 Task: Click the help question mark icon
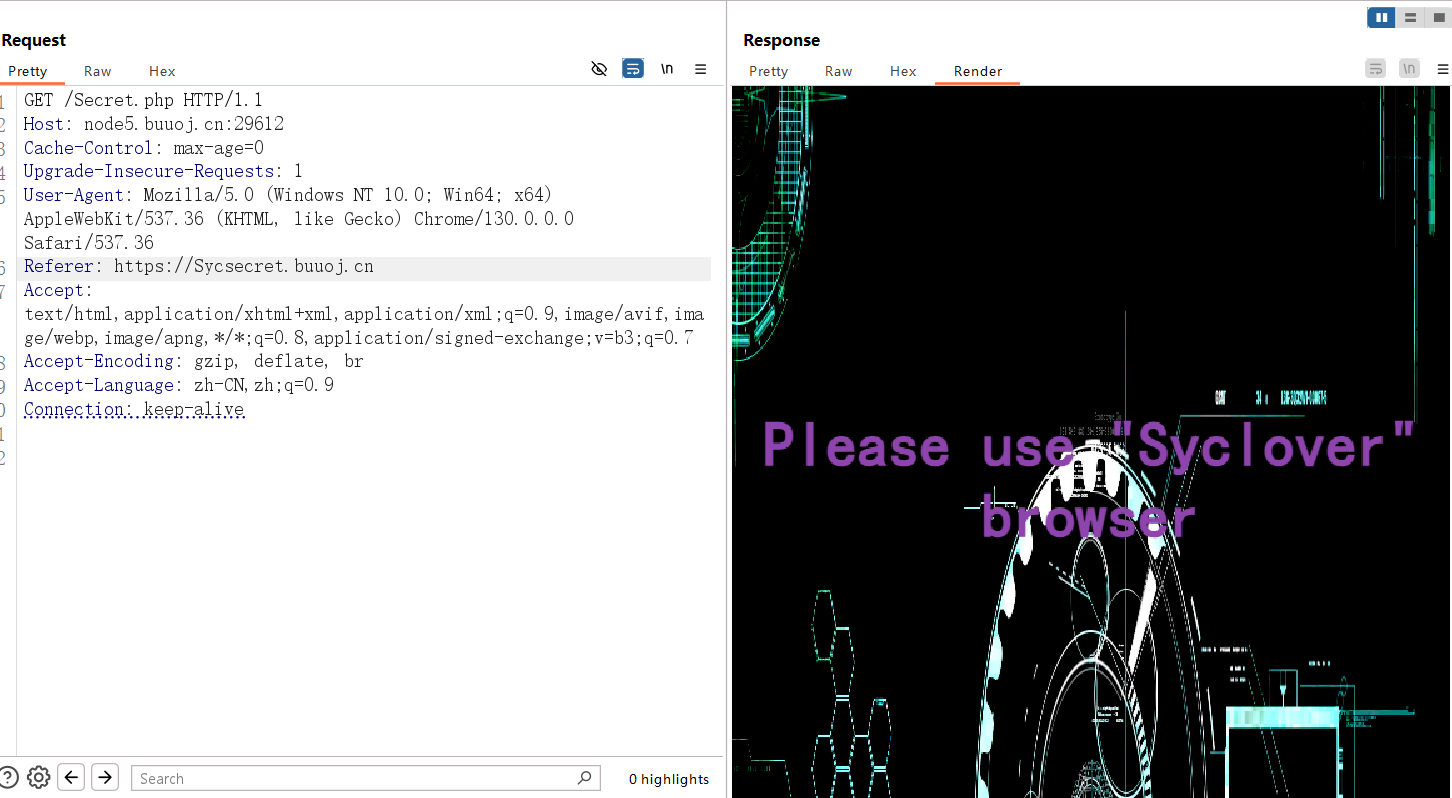[9, 777]
